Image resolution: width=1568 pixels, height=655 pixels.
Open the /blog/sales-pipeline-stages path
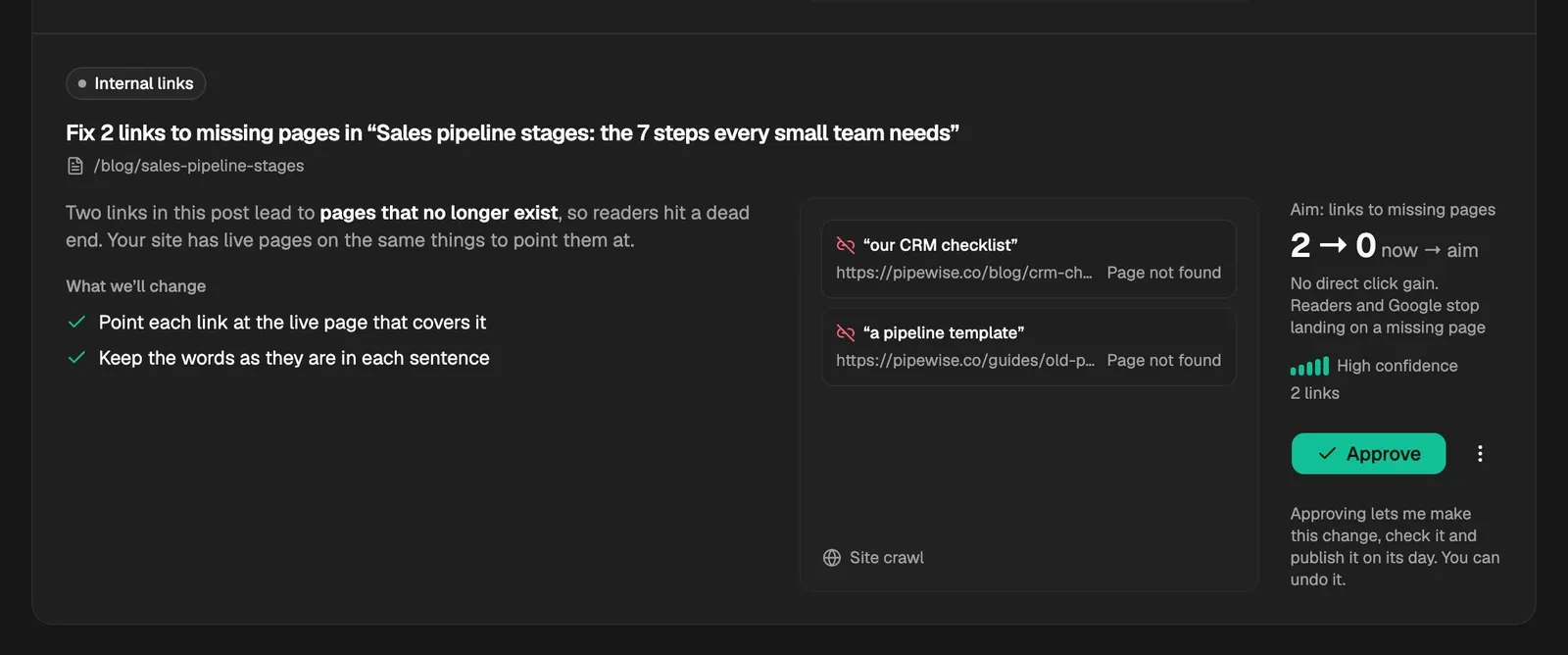[199, 166]
